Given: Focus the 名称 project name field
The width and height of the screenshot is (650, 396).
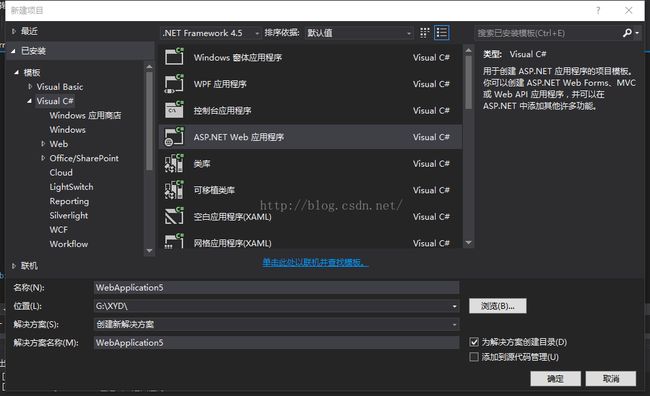Looking at the screenshot, I should [x=276, y=288].
